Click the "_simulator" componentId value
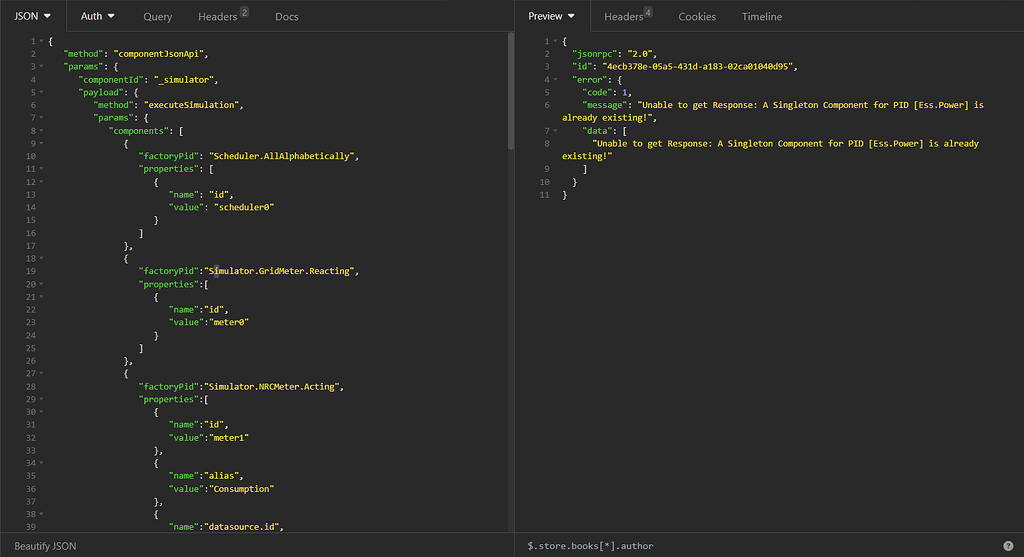The height and width of the screenshot is (557, 1024). (185, 80)
